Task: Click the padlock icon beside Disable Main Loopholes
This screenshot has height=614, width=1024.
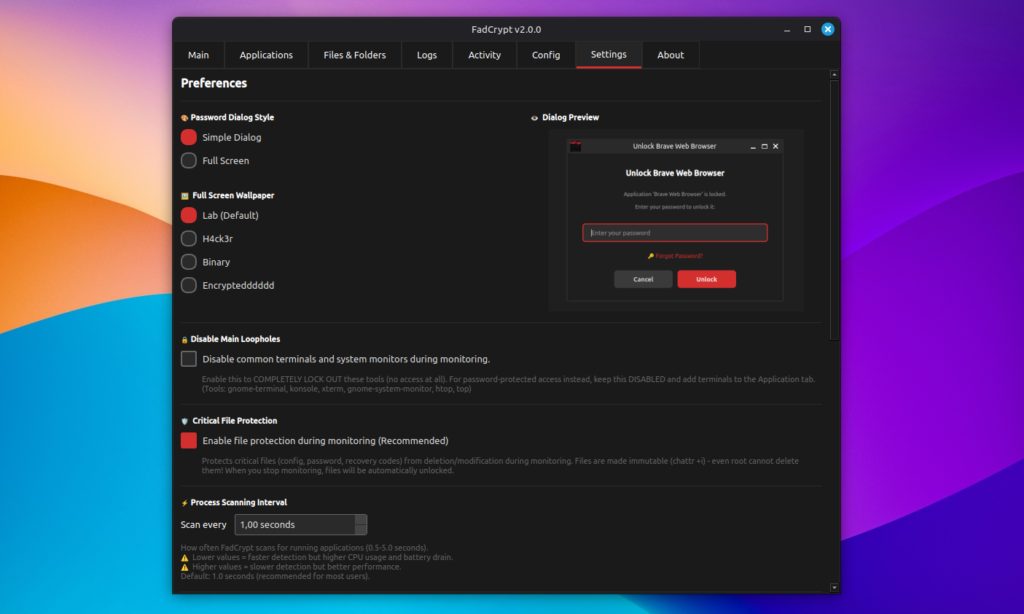Action: point(185,340)
